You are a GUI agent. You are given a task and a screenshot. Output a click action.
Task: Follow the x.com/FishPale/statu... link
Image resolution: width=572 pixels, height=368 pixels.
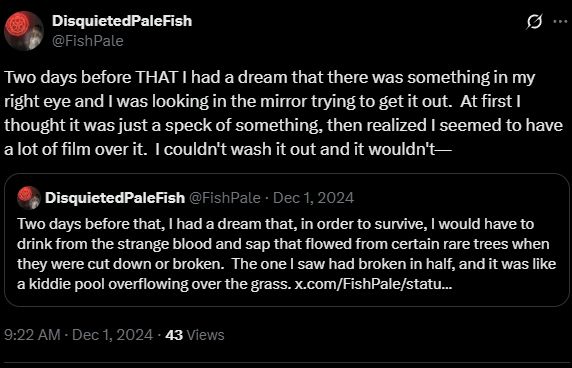(x=374, y=284)
